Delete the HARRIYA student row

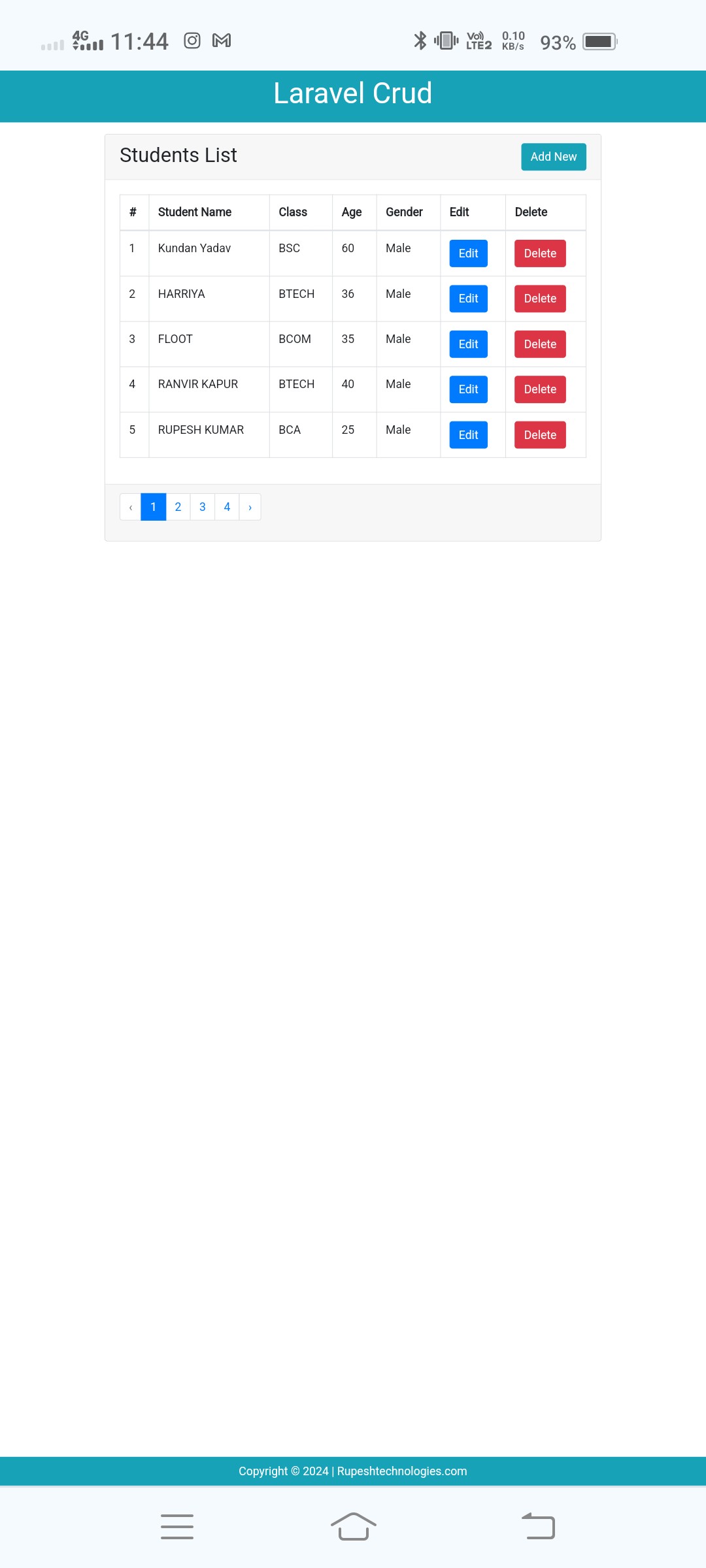(540, 299)
